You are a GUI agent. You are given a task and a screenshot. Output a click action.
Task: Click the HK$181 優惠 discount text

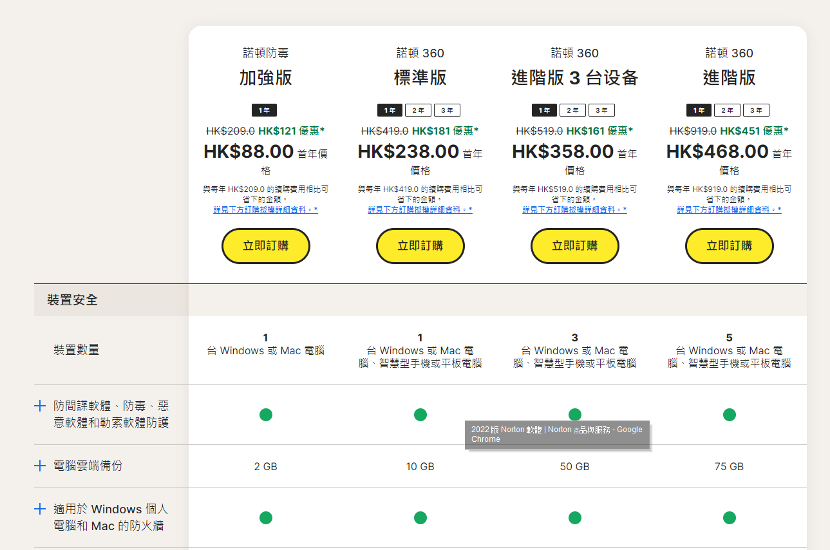point(445,131)
